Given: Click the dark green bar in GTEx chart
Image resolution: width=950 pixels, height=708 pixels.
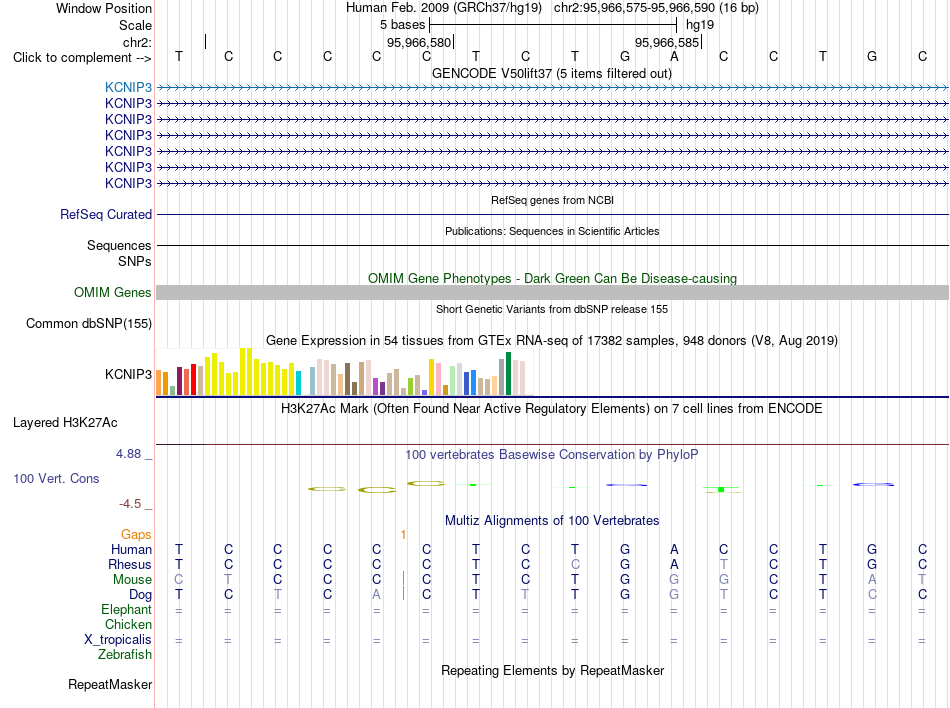Looking at the screenshot, I should tap(508, 374).
